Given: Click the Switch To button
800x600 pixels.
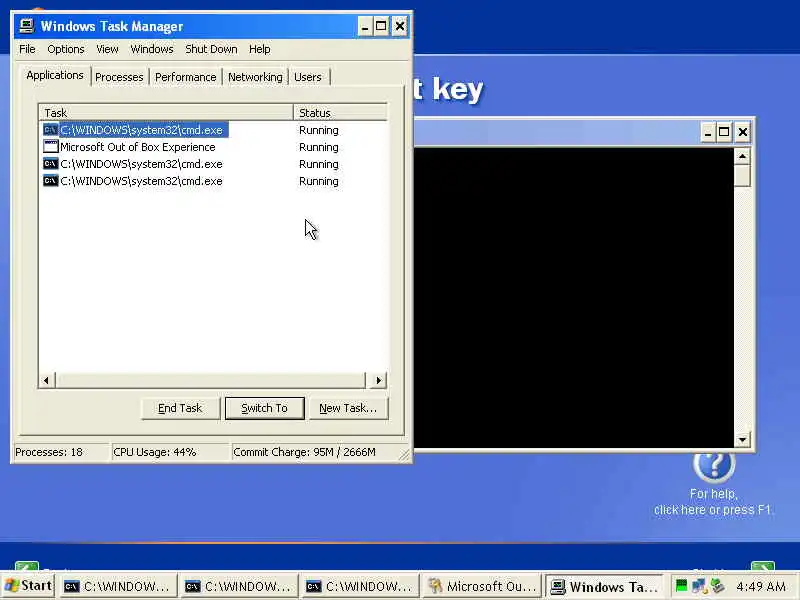Looking at the screenshot, I should pyautogui.click(x=264, y=408).
